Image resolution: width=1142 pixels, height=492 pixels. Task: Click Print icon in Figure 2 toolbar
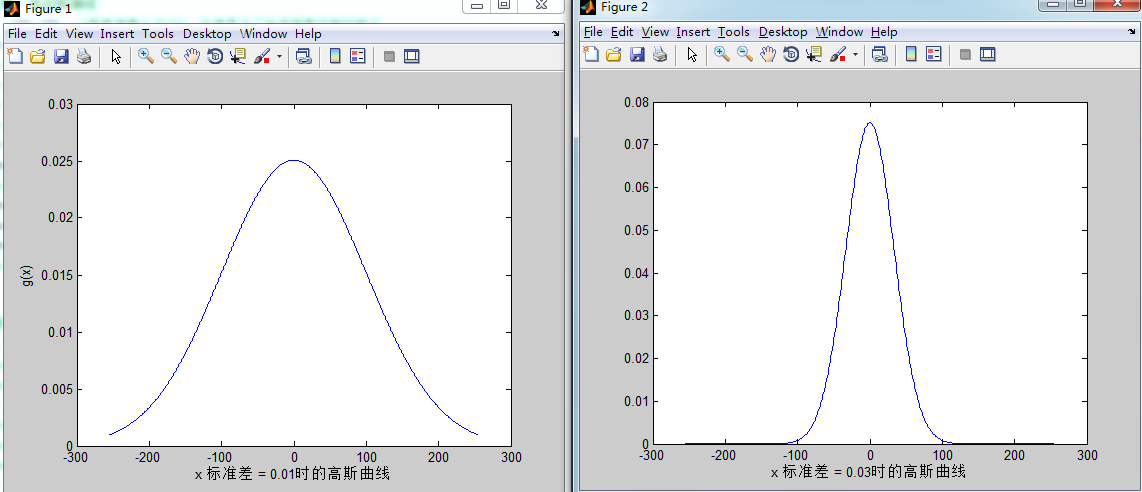click(660, 55)
